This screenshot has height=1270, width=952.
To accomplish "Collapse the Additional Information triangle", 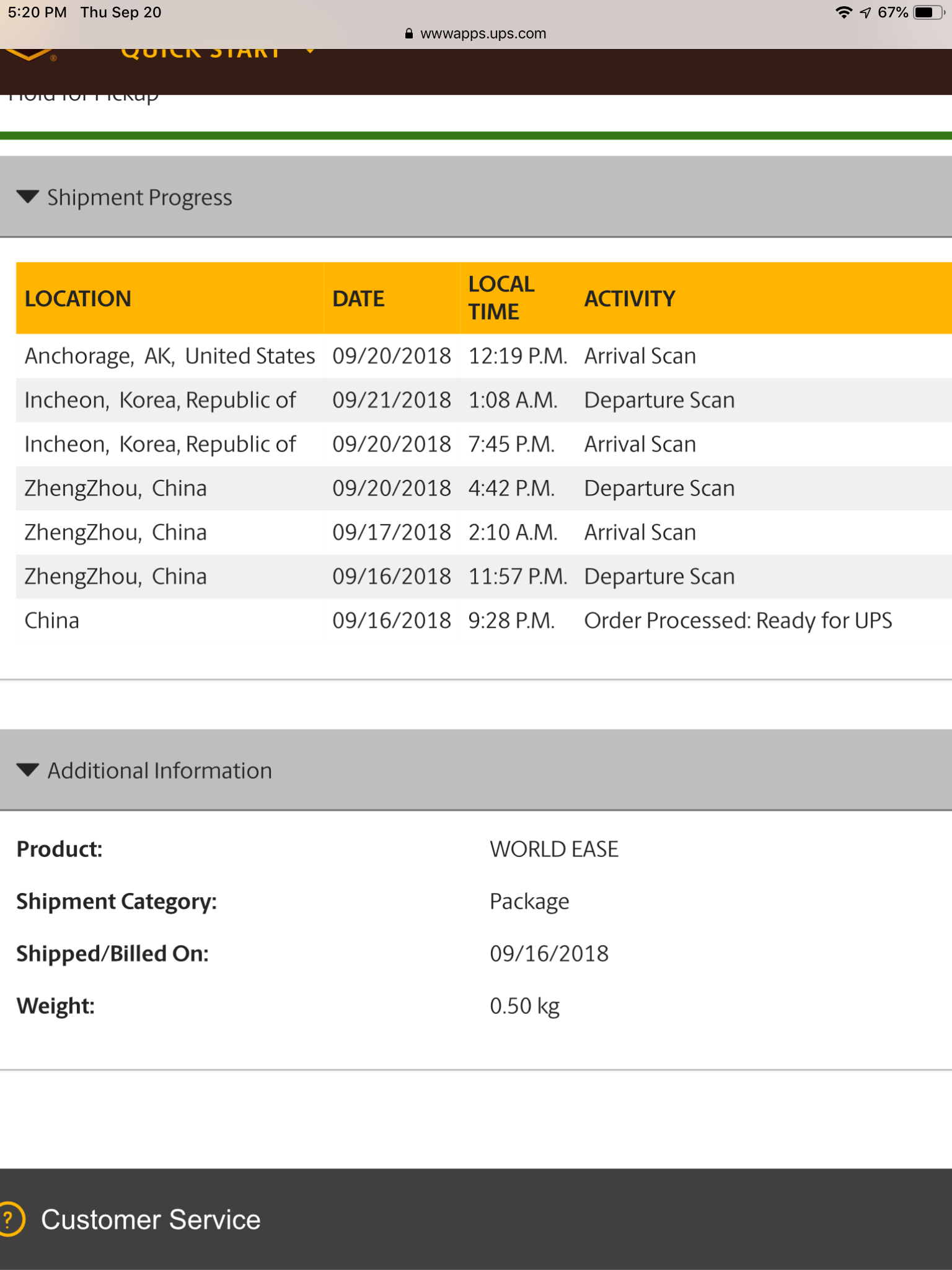I will pyautogui.click(x=28, y=770).
